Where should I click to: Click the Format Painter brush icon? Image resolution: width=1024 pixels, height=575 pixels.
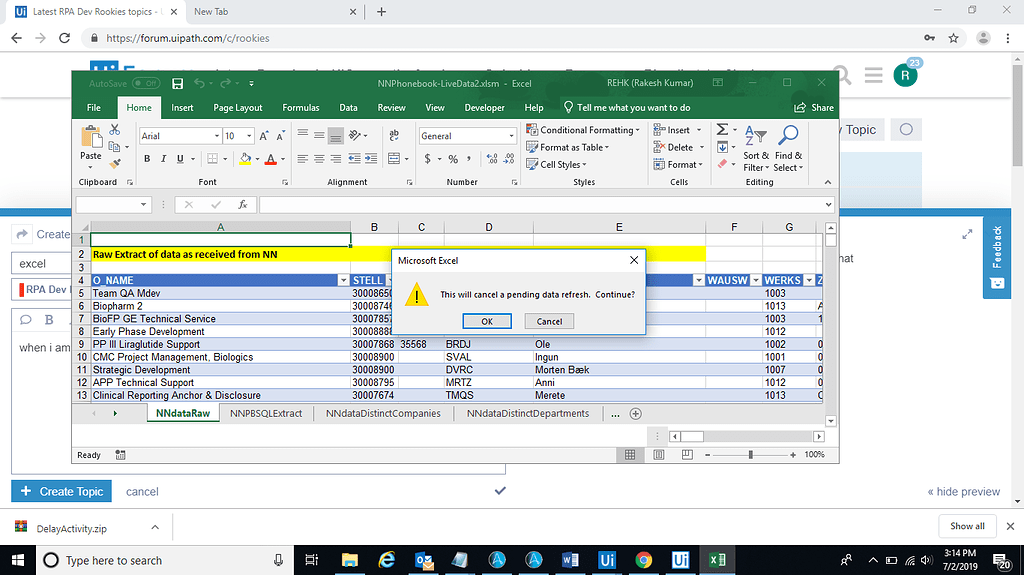click(x=115, y=161)
